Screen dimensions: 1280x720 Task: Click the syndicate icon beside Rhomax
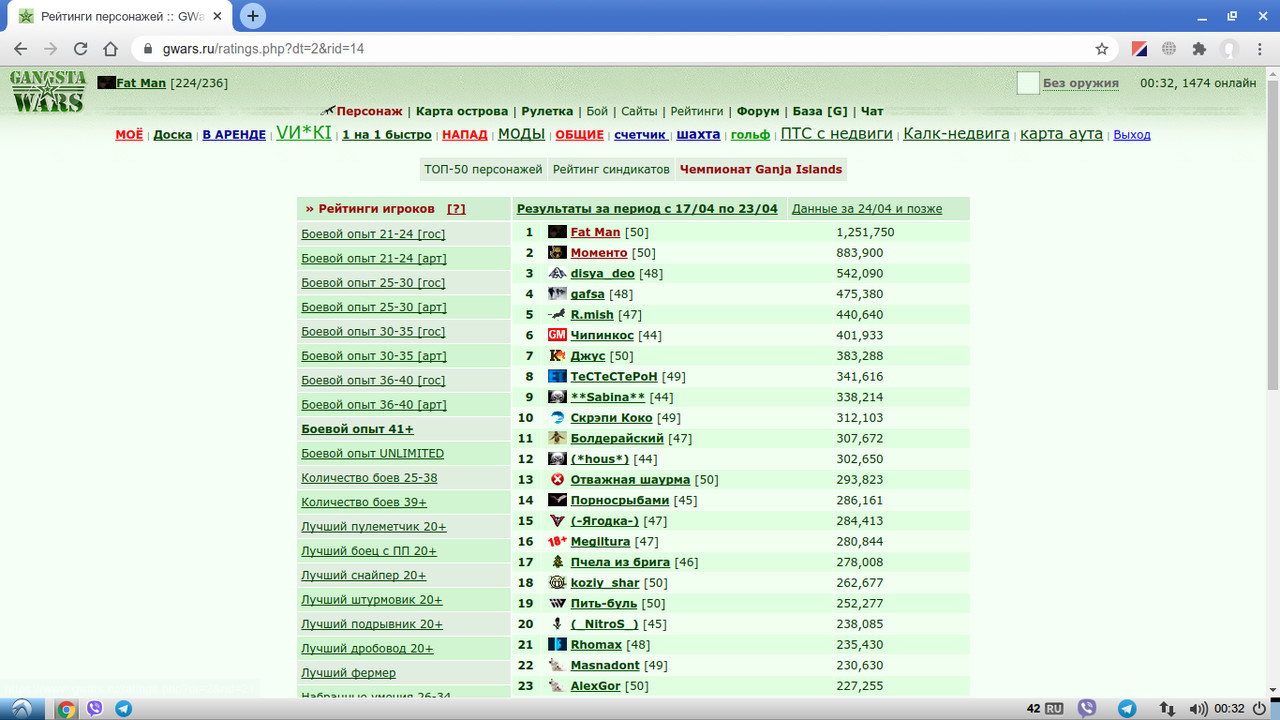click(557, 644)
